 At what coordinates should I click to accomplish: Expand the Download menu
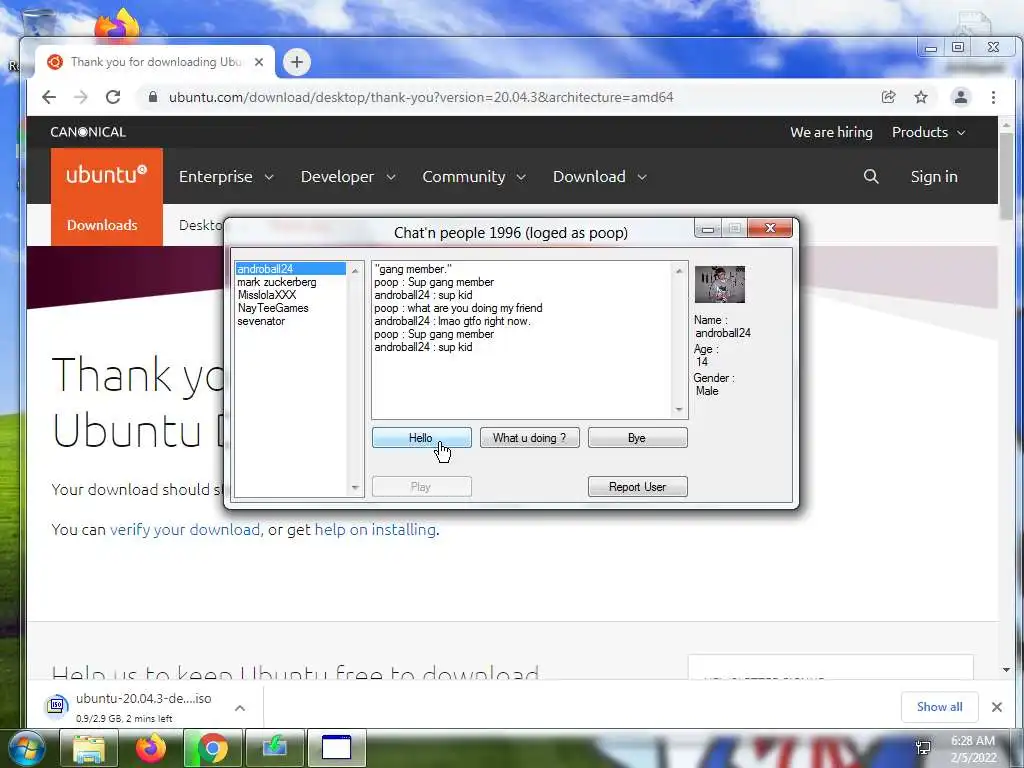[600, 176]
